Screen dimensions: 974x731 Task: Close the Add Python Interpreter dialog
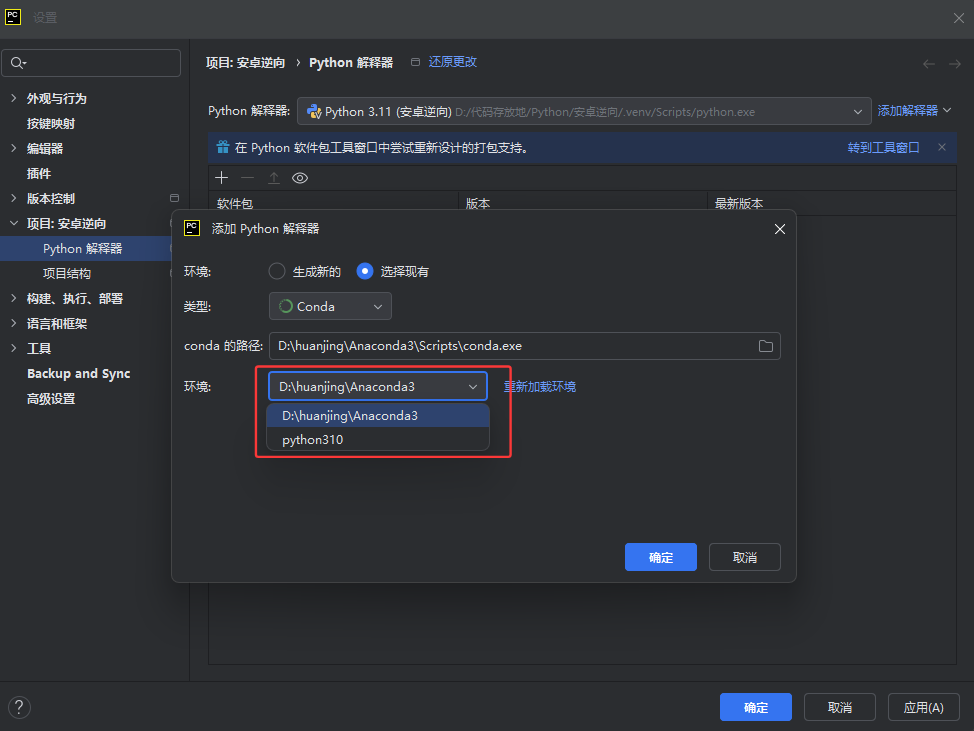780,229
